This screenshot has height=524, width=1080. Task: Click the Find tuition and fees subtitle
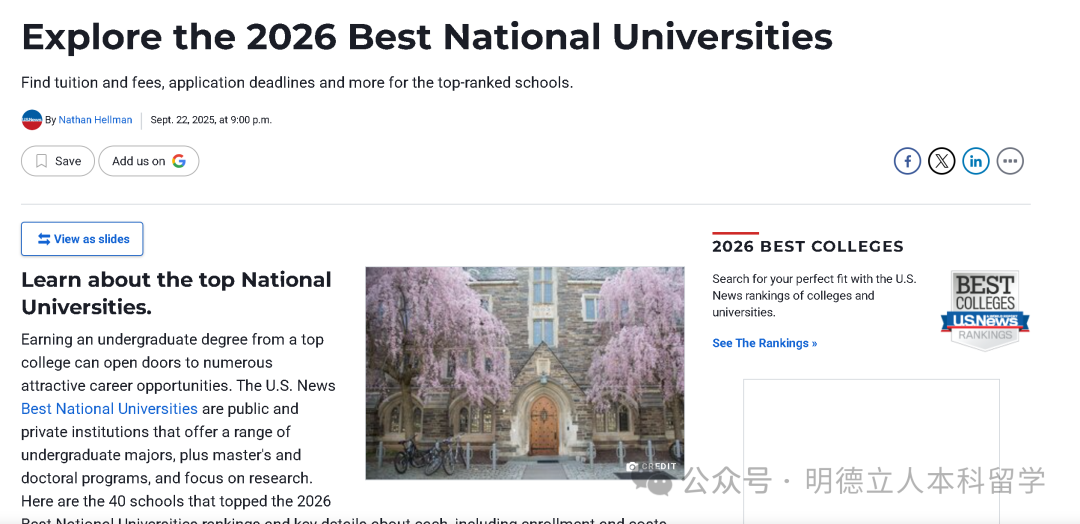tap(297, 83)
